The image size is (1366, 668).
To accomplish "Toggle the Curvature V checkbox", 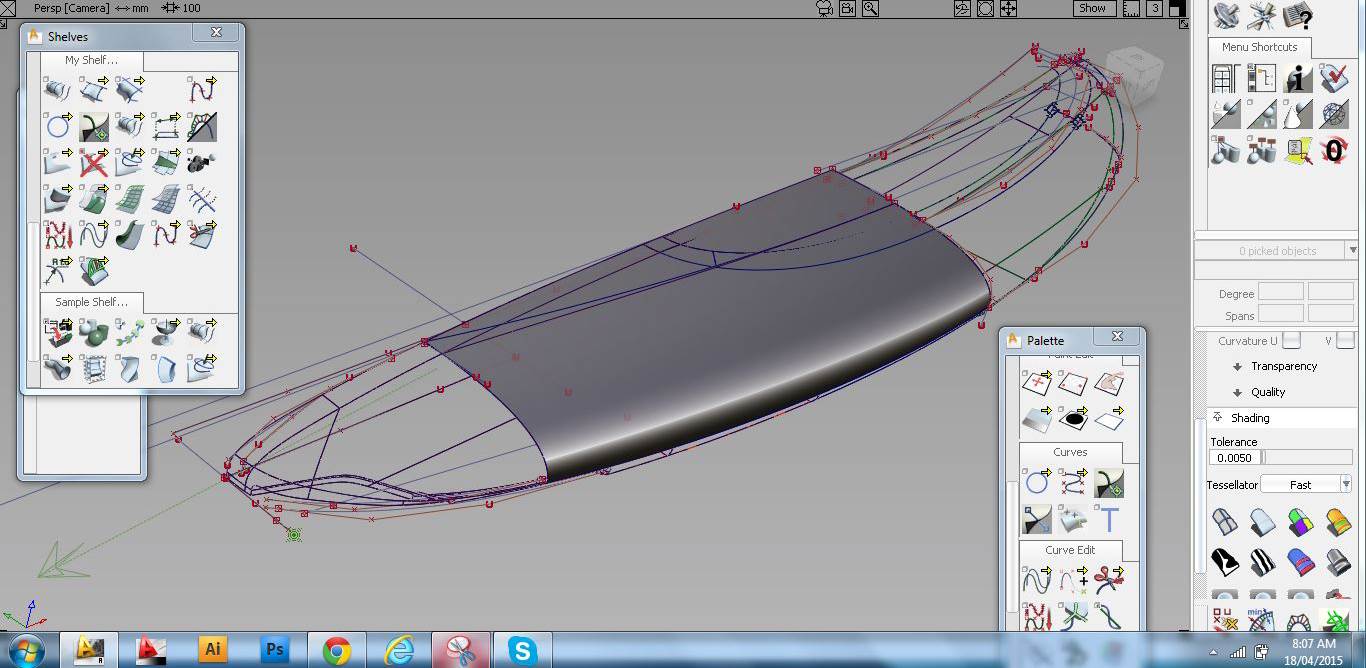I will tap(1345, 341).
